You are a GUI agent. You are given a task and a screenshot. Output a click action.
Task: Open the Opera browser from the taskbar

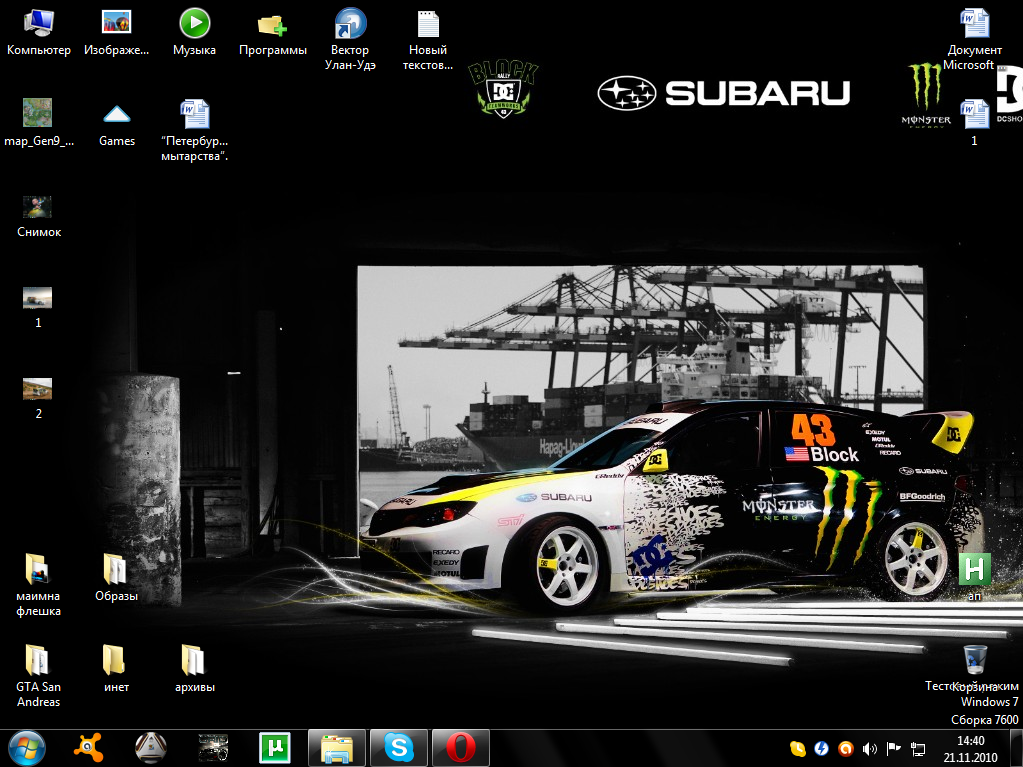click(460, 747)
